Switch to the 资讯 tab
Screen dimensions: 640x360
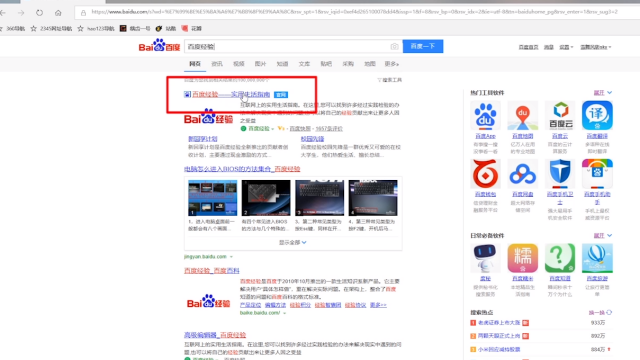pos(217,64)
